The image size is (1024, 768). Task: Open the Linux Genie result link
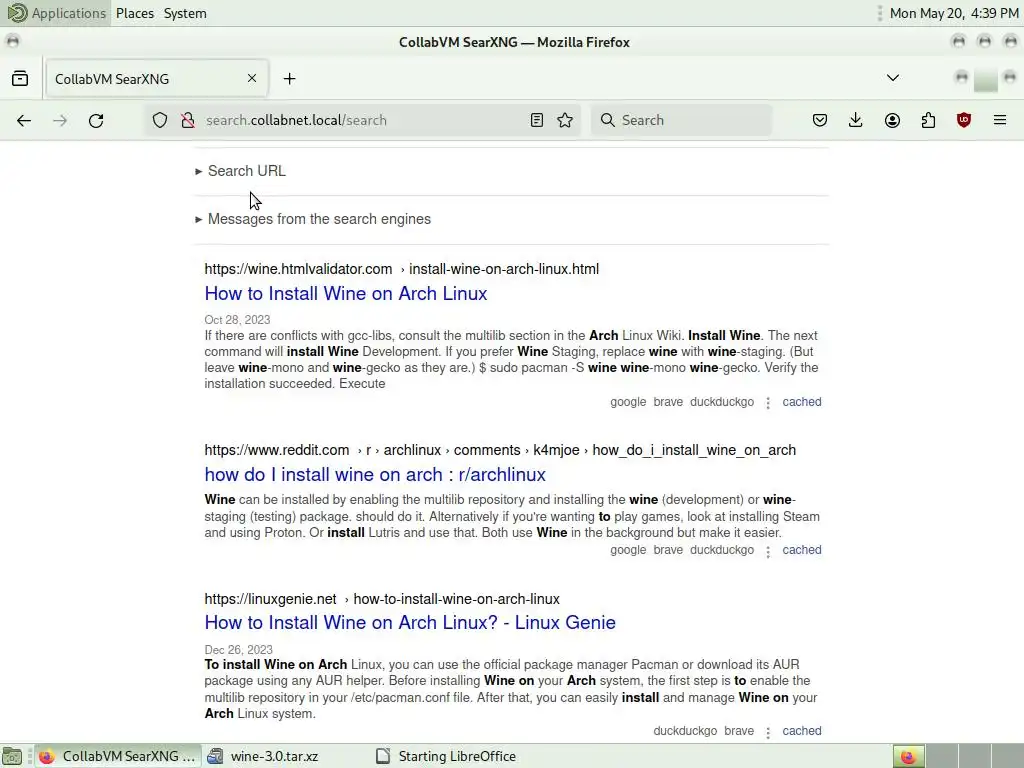coord(410,622)
